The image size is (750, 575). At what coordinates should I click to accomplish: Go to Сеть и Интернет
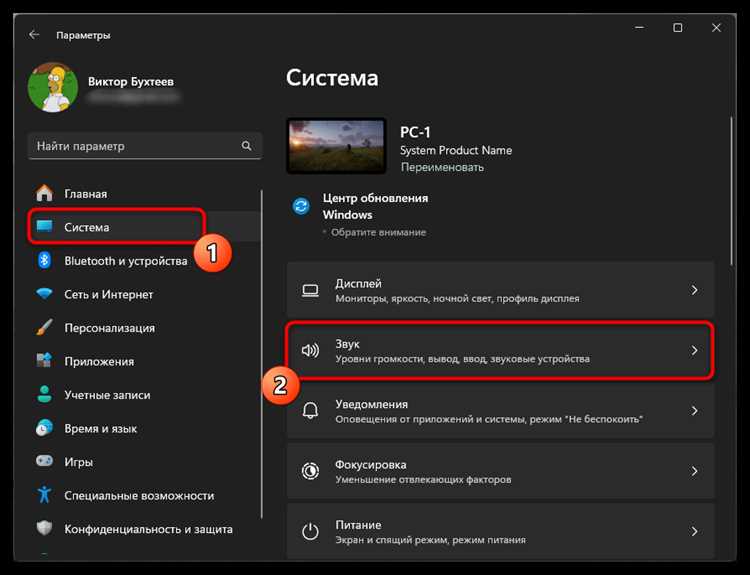click(x=144, y=294)
